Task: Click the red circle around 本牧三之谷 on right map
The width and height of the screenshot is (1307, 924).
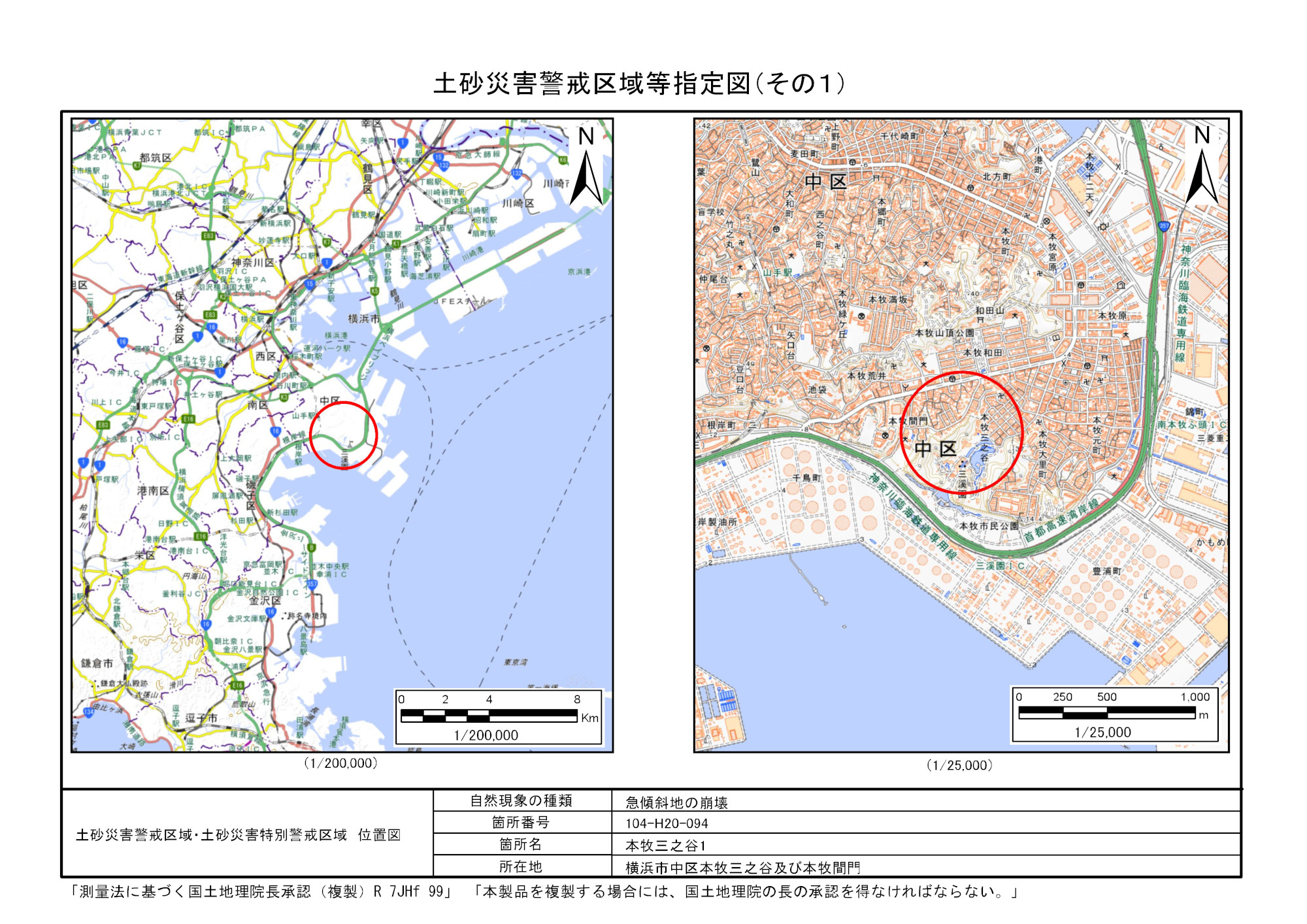Action: pos(961,433)
